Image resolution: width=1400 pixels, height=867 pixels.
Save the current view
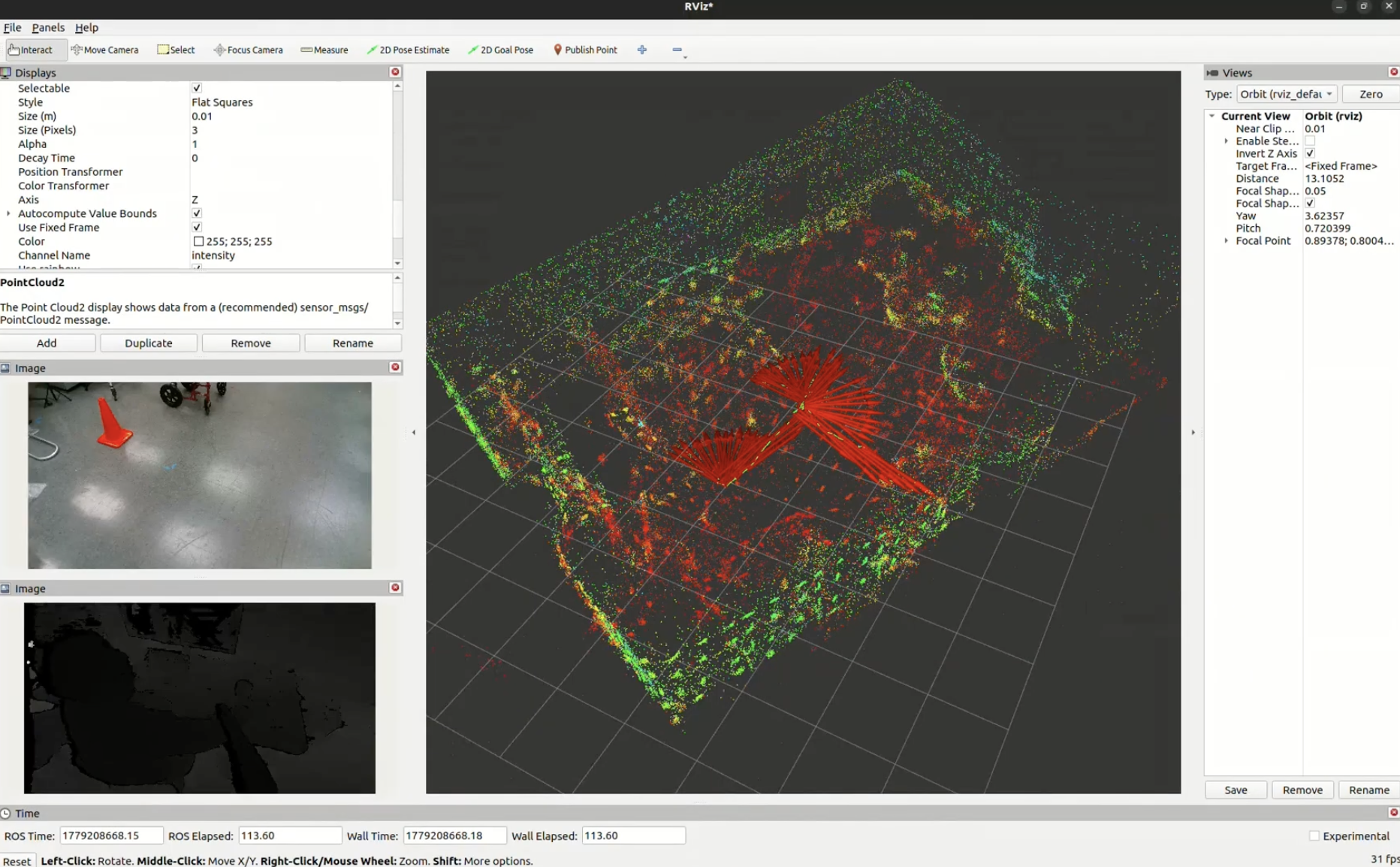pos(1236,790)
